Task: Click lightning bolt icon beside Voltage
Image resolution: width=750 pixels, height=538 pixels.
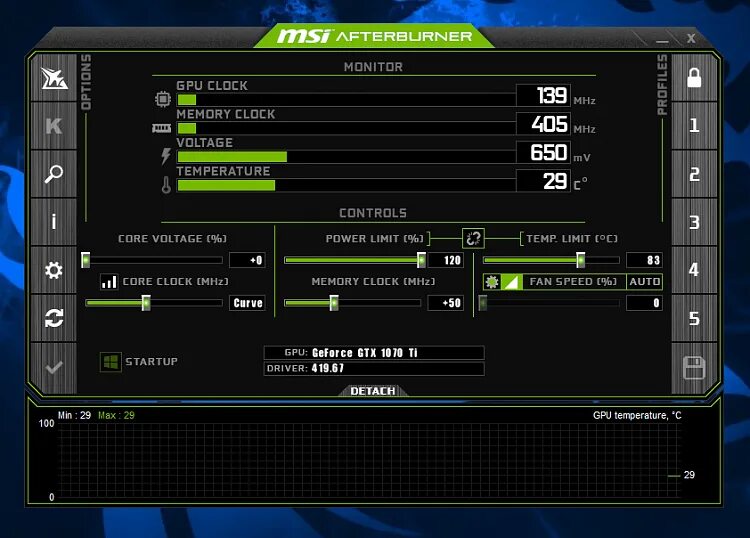Action: click(165, 156)
